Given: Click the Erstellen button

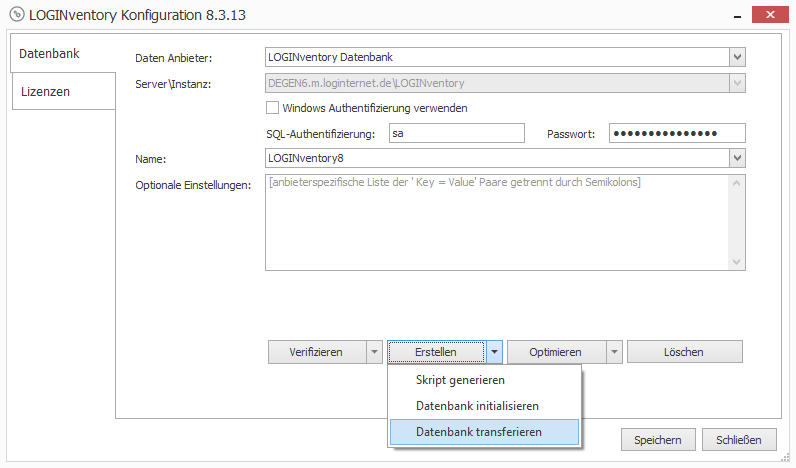Looking at the screenshot, I should [436, 352].
